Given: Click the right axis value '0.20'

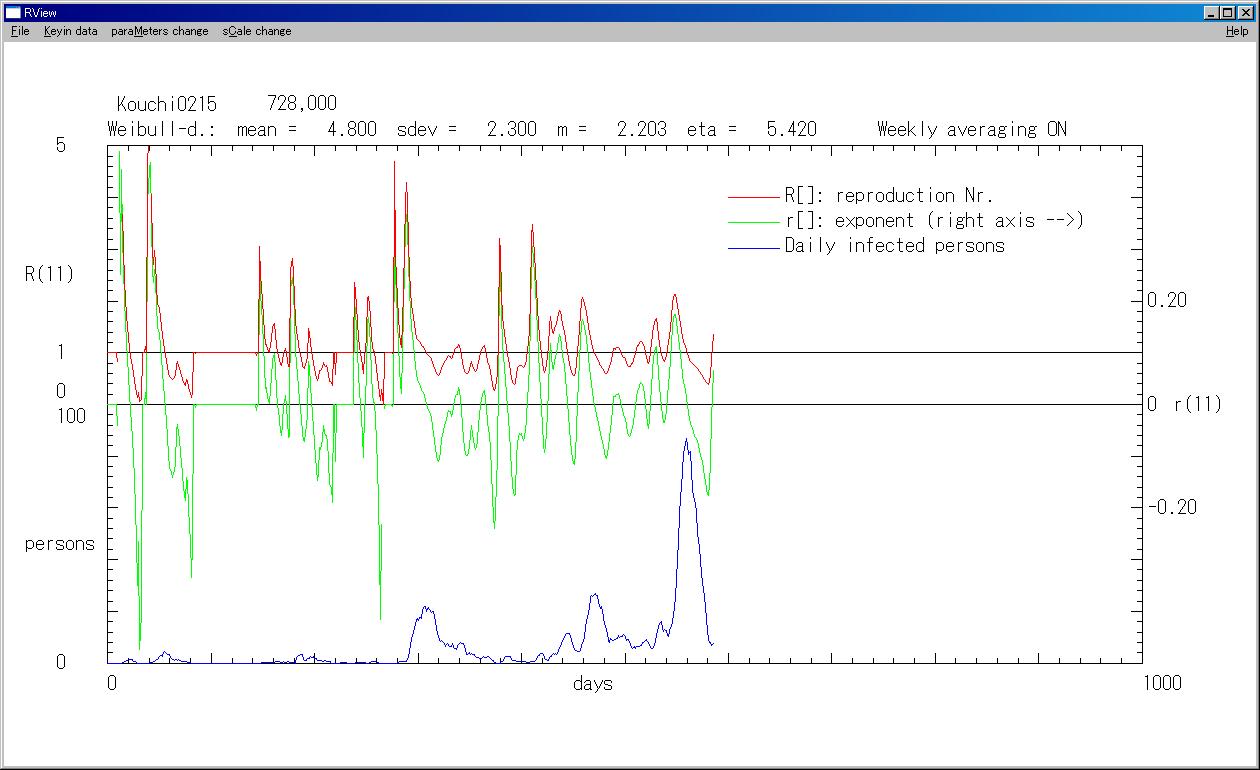Looking at the screenshot, I should click(x=1167, y=300).
